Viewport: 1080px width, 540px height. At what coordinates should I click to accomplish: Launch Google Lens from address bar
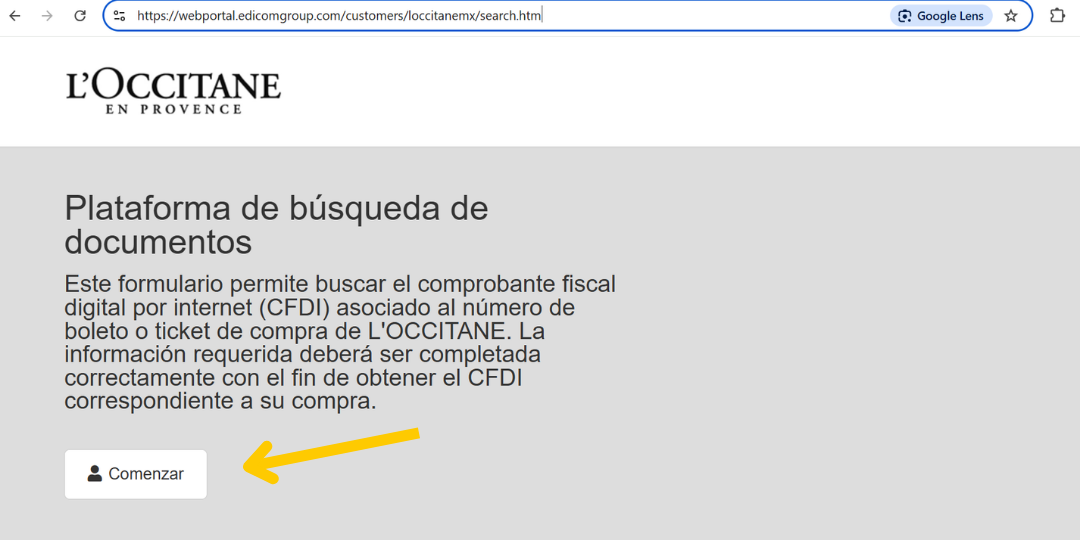click(941, 16)
